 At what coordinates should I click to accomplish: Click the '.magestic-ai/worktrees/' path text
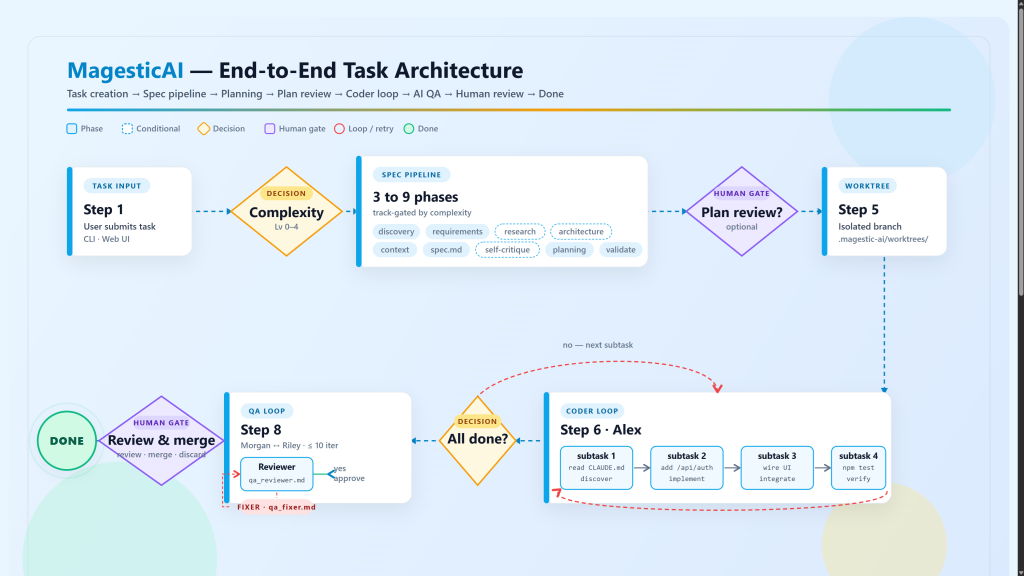click(x=883, y=239)
